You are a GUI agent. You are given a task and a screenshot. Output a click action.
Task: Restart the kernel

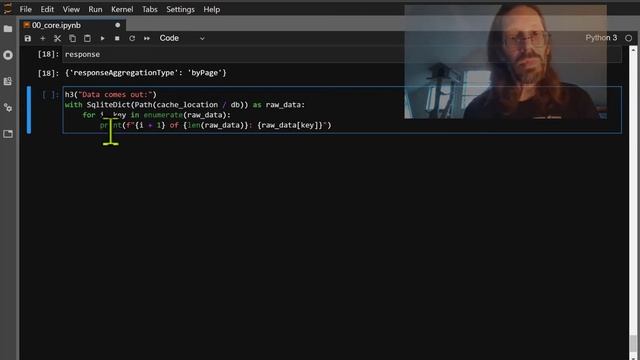pyautogui.click(x=132, y=38)
